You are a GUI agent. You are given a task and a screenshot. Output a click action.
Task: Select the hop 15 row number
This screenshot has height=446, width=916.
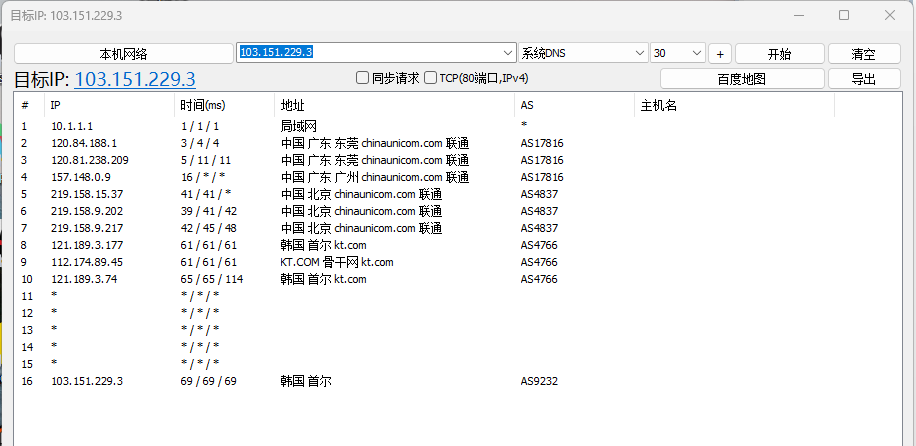pos(27,364)
